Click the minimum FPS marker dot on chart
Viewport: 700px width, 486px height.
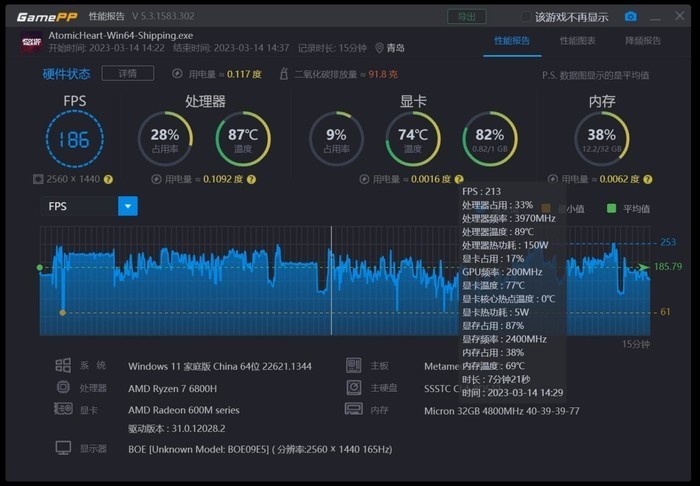(62, 312)
